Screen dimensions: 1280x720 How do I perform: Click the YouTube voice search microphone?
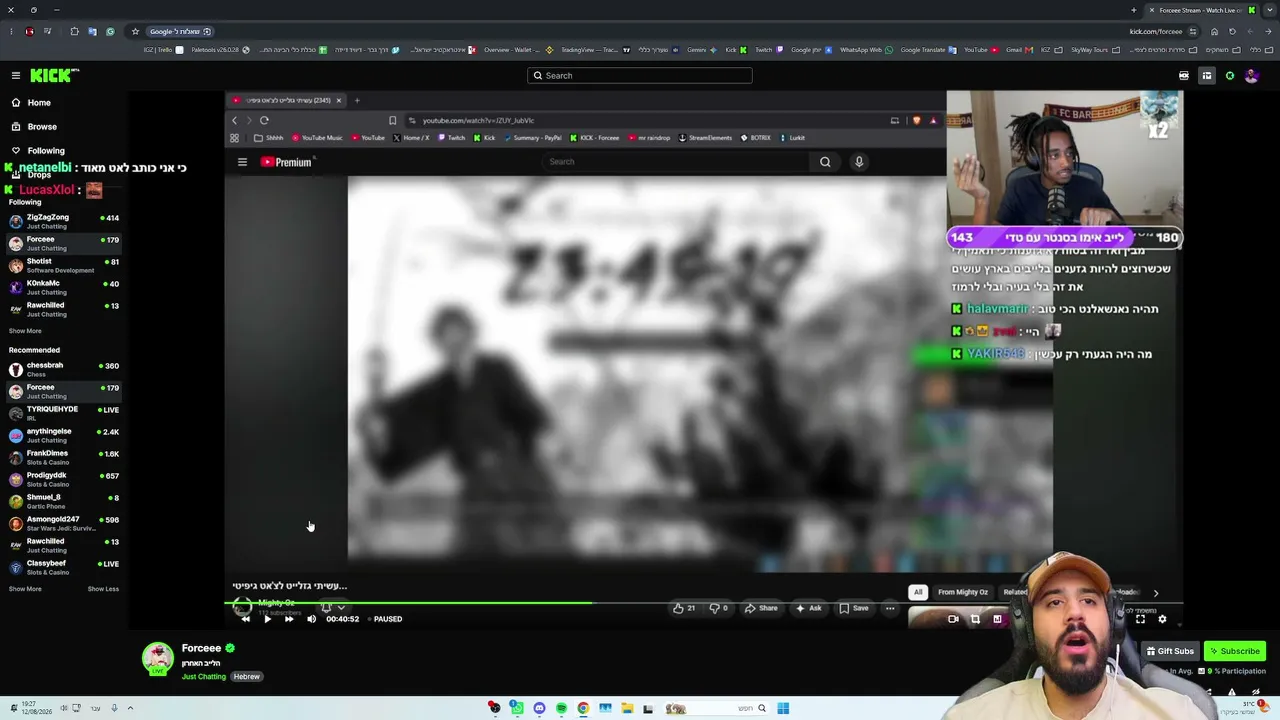(858, 162)
